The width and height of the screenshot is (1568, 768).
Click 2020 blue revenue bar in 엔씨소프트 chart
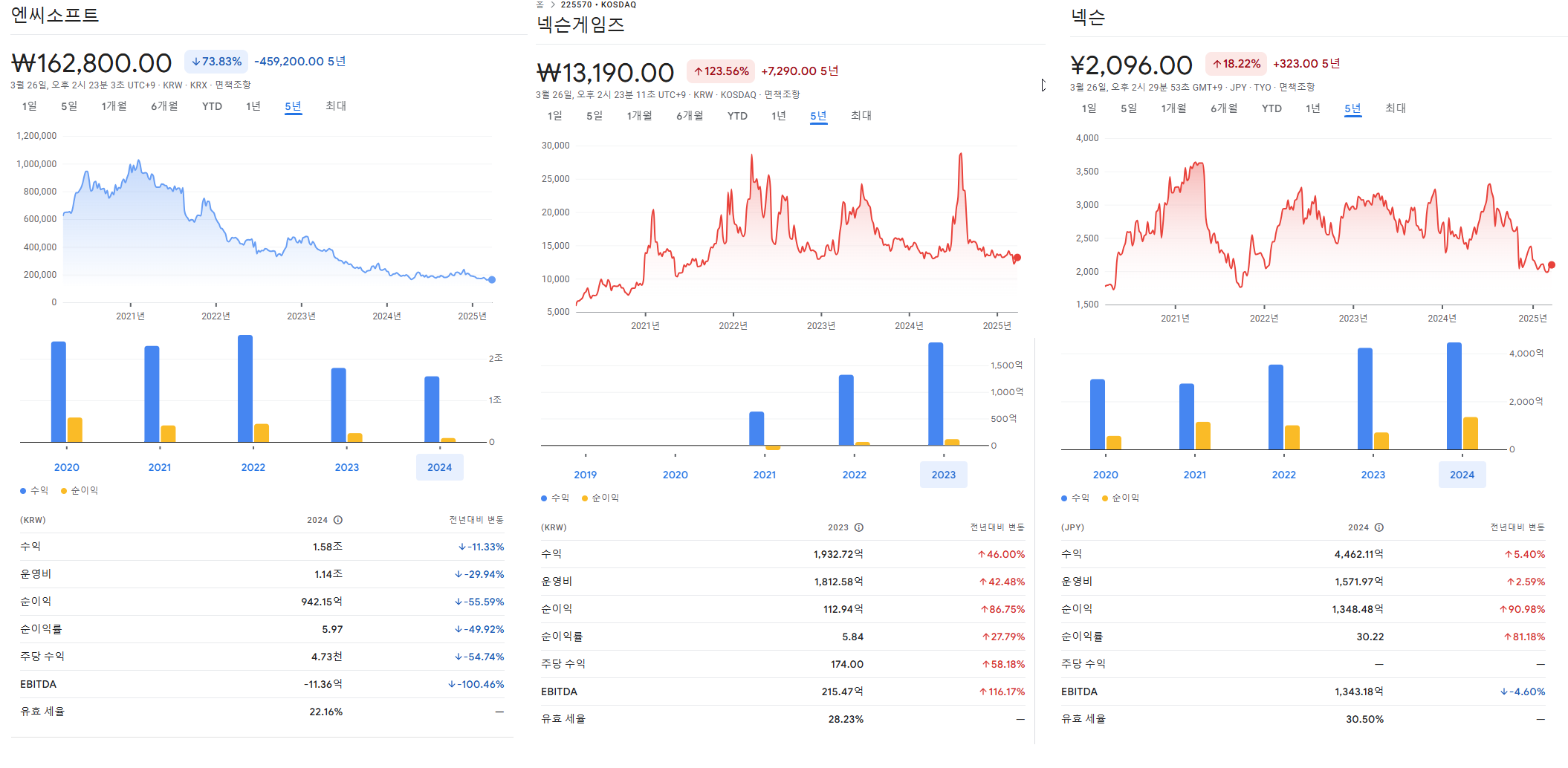[x=59, y=392]
